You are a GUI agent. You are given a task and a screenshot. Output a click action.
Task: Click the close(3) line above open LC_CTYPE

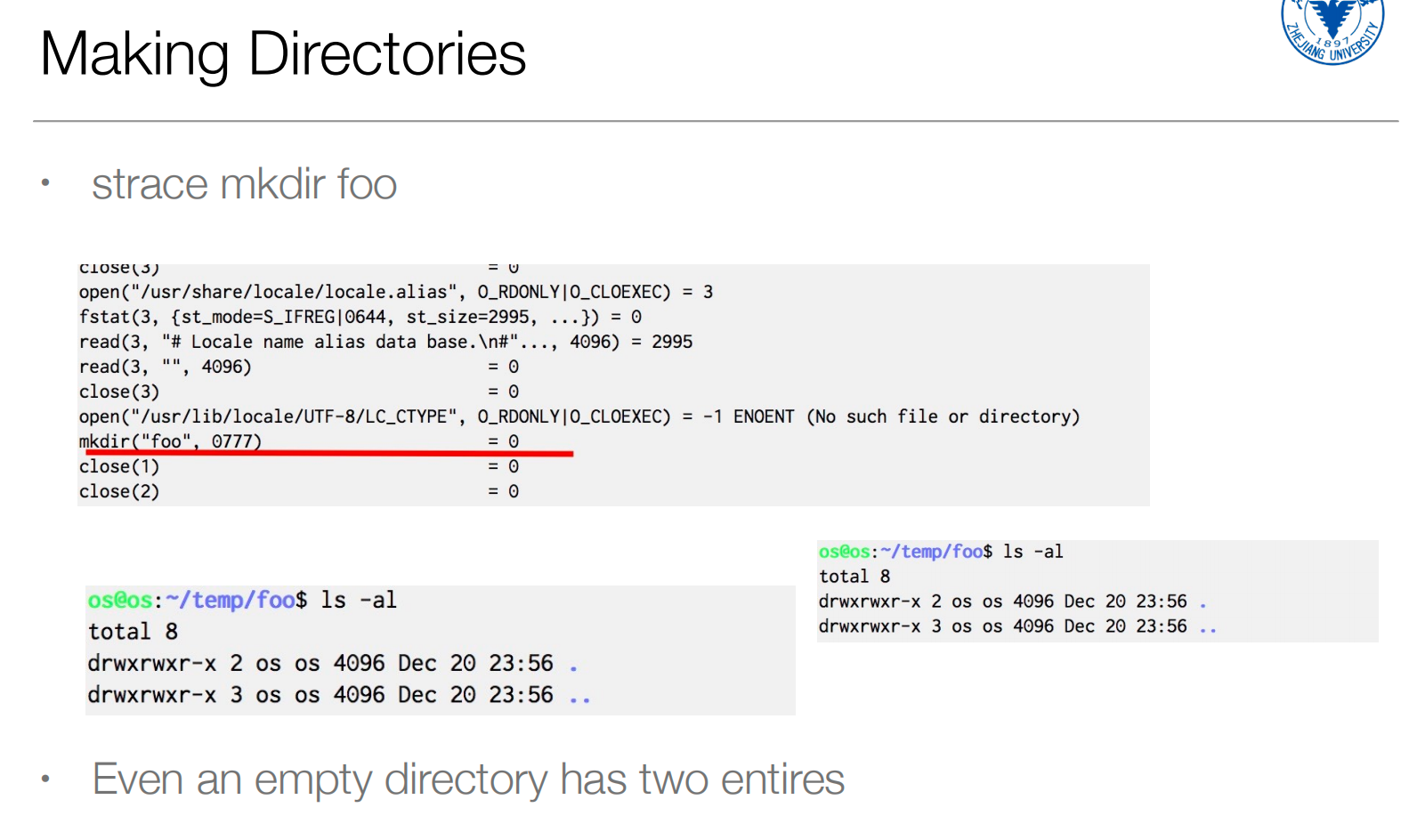click(299, 392)
